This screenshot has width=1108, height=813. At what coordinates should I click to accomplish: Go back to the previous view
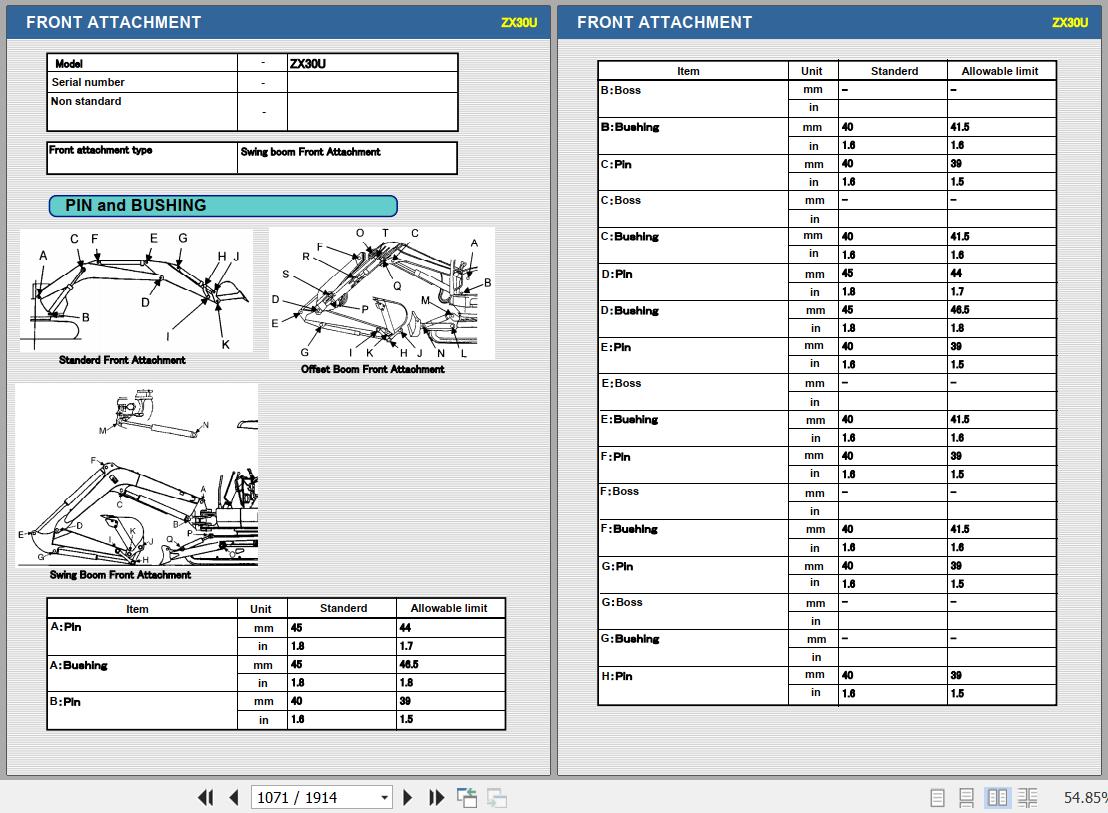click(467, 797)
